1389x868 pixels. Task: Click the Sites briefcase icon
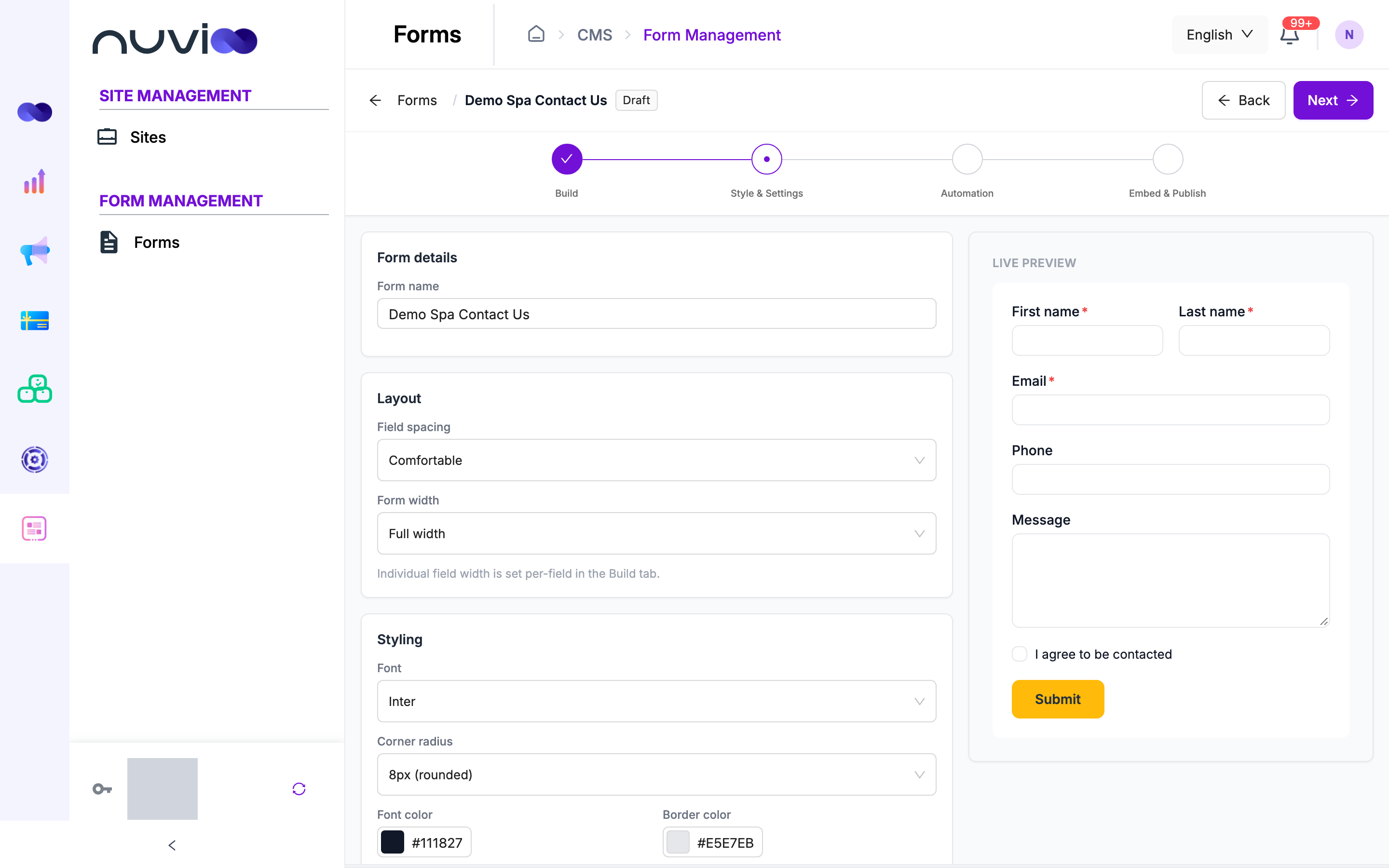[x=107, y=136]
